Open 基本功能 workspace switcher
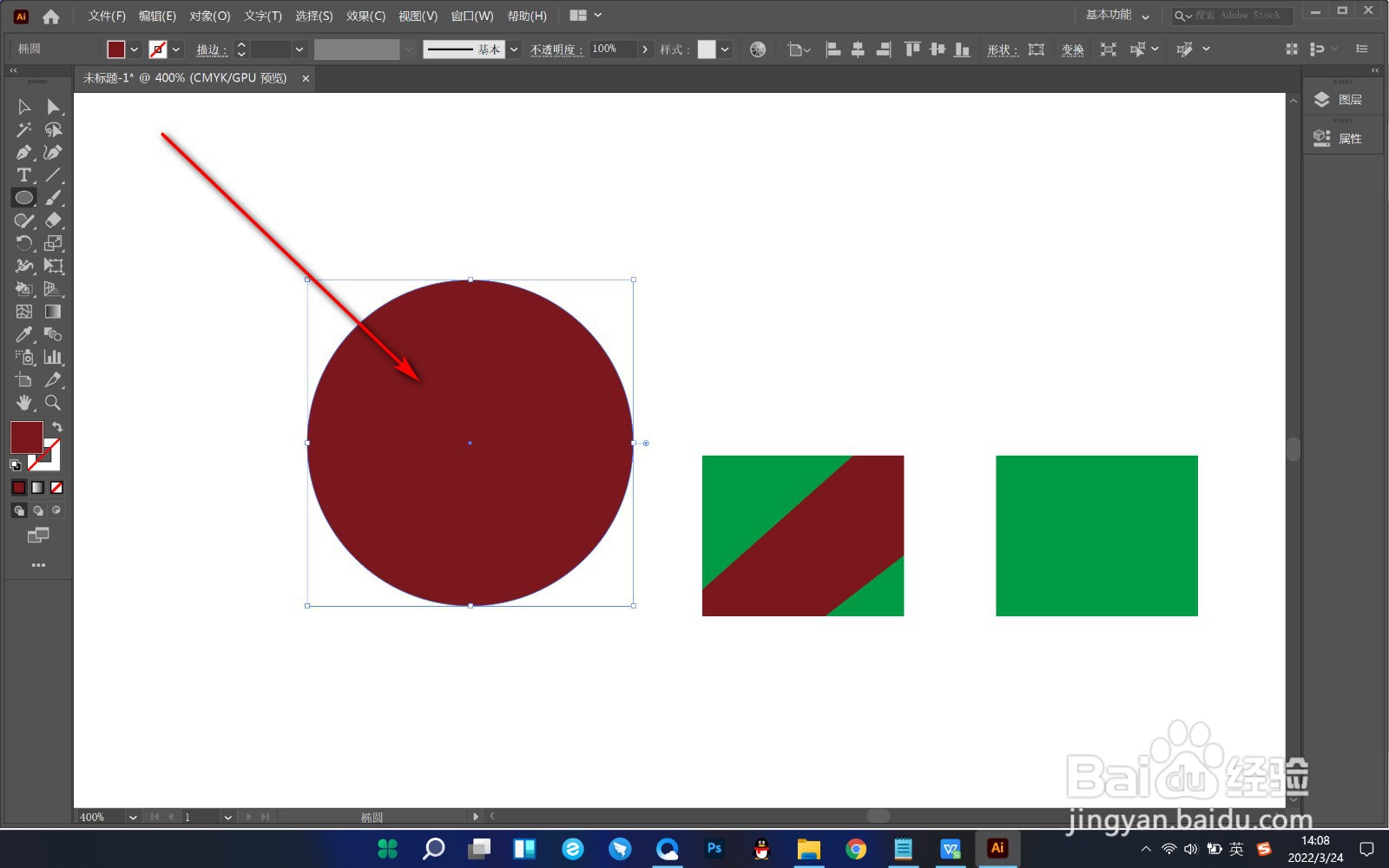Viewport: 1389px width, 868px height. 1117,16
